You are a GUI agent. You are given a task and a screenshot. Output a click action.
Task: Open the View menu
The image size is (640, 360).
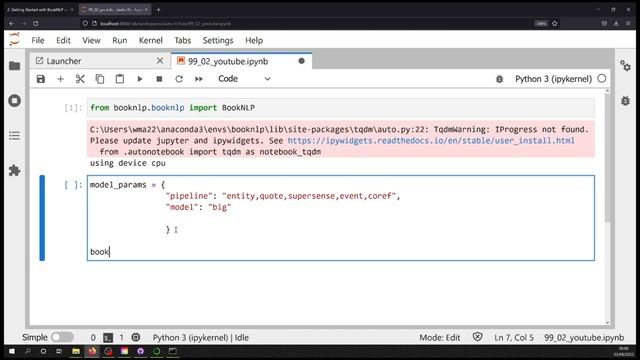tap(91, 40)
